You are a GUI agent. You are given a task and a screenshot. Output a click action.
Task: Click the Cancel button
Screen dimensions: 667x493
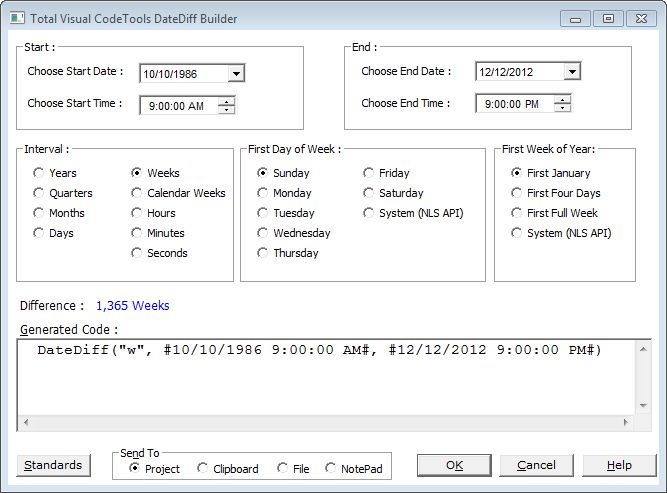pyautogui.click(x=536, y=465)
